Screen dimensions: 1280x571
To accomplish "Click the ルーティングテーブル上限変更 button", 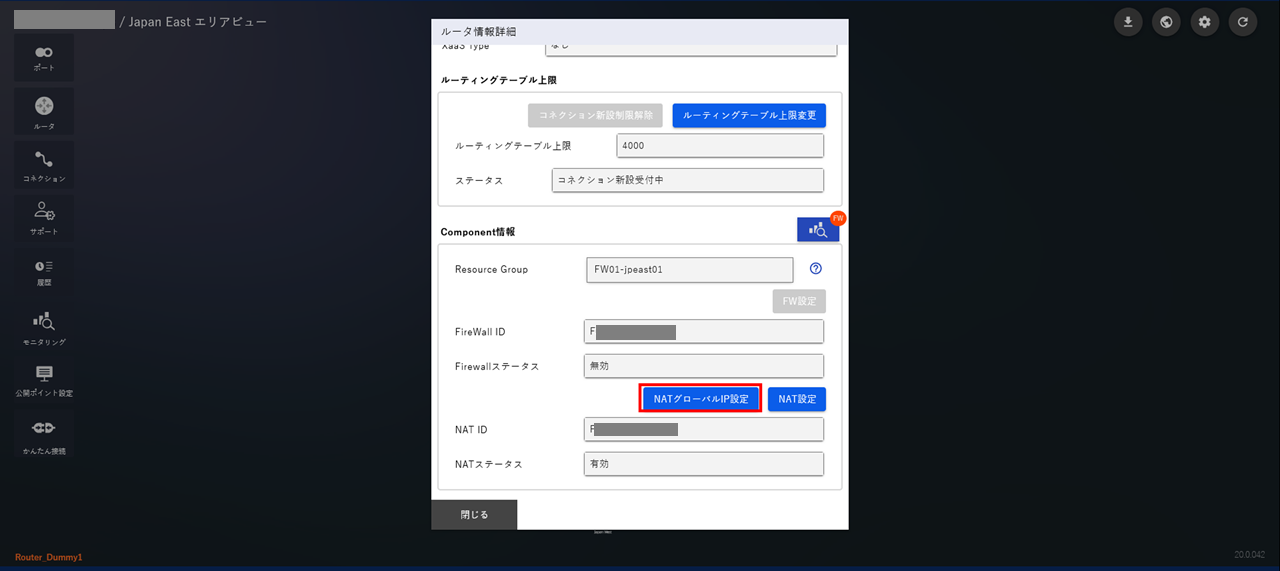I will (x=749, y=115).
